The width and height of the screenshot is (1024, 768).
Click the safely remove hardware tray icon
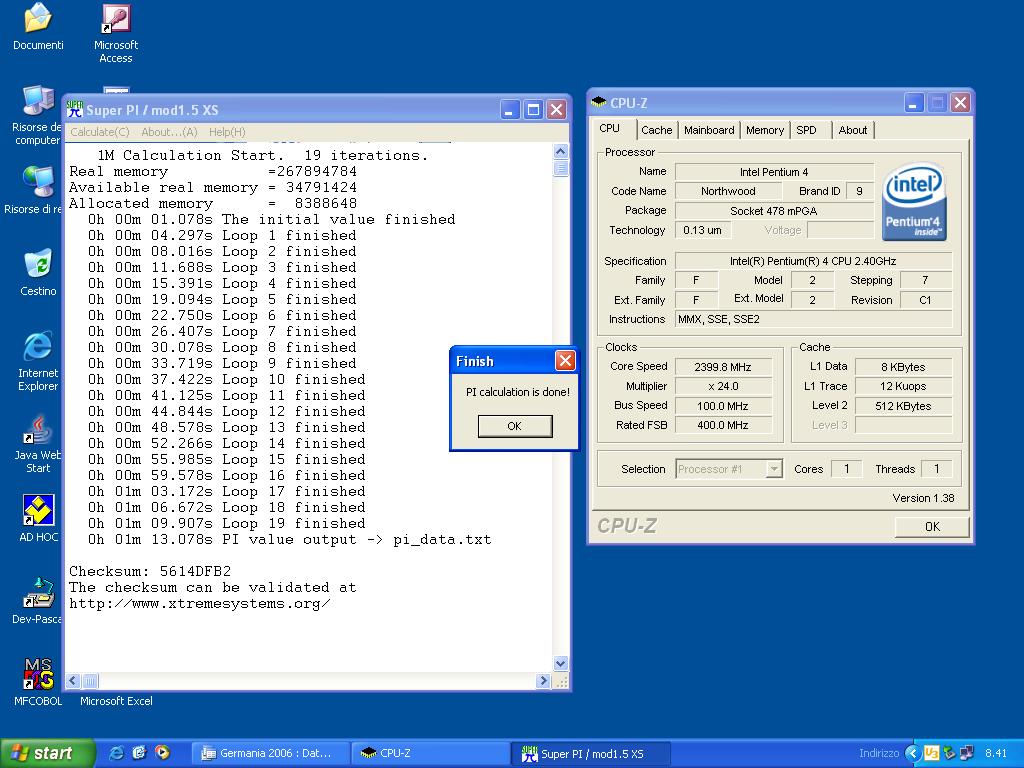coord(949,753)
